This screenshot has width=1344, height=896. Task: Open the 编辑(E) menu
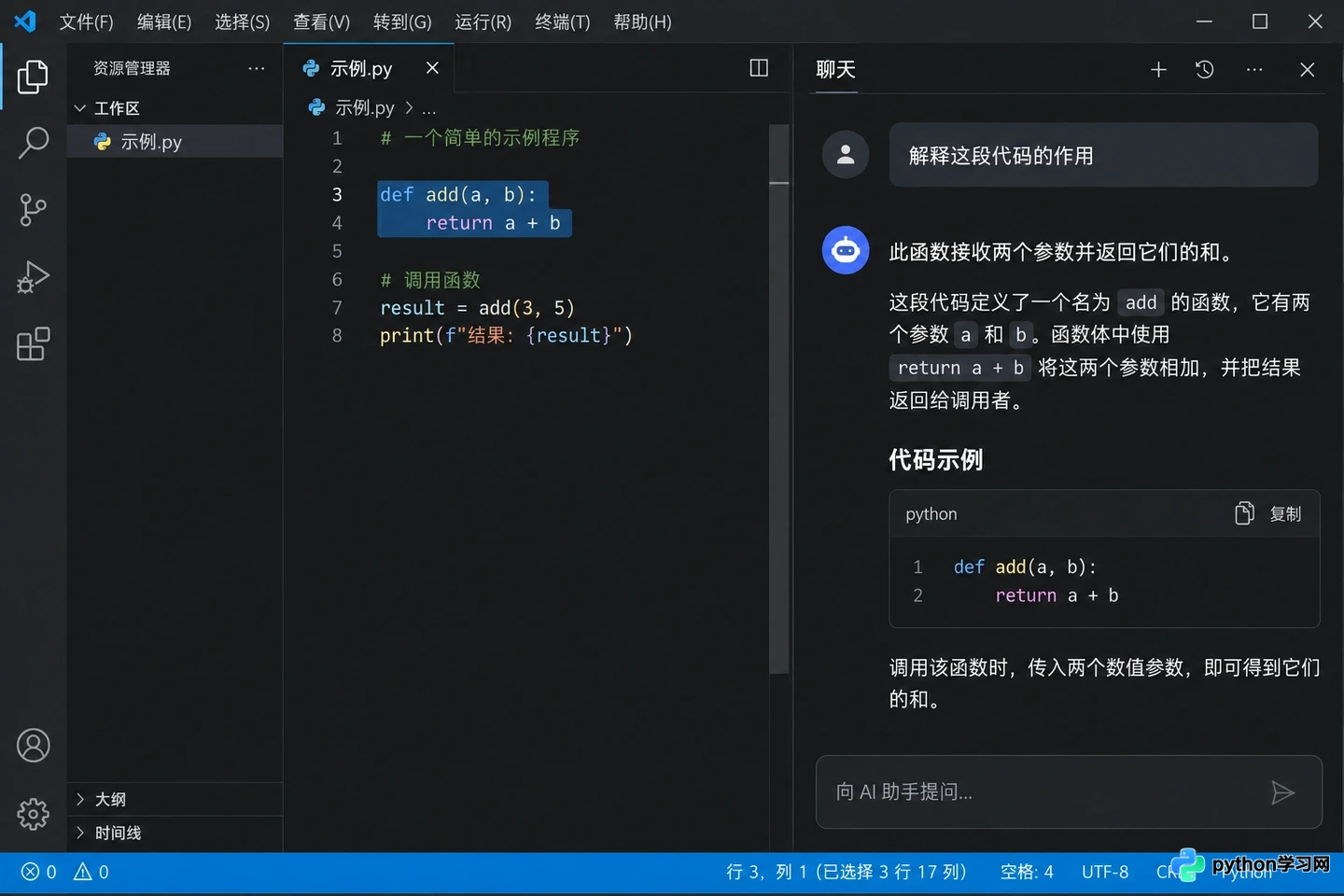tap(164, 21)
